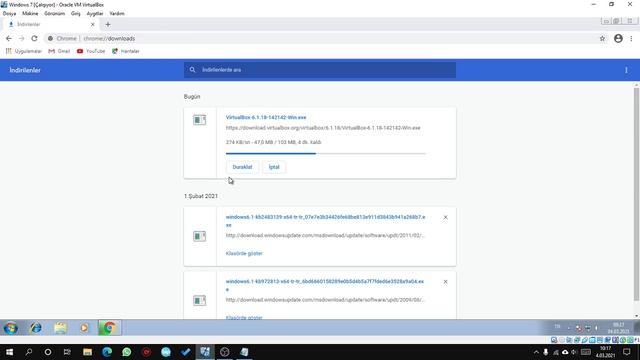This screenshot has height=360, width=640.
Task: Click the TR language indicator in guest tray
Action: pyautogui.click(x=557, y=327)
